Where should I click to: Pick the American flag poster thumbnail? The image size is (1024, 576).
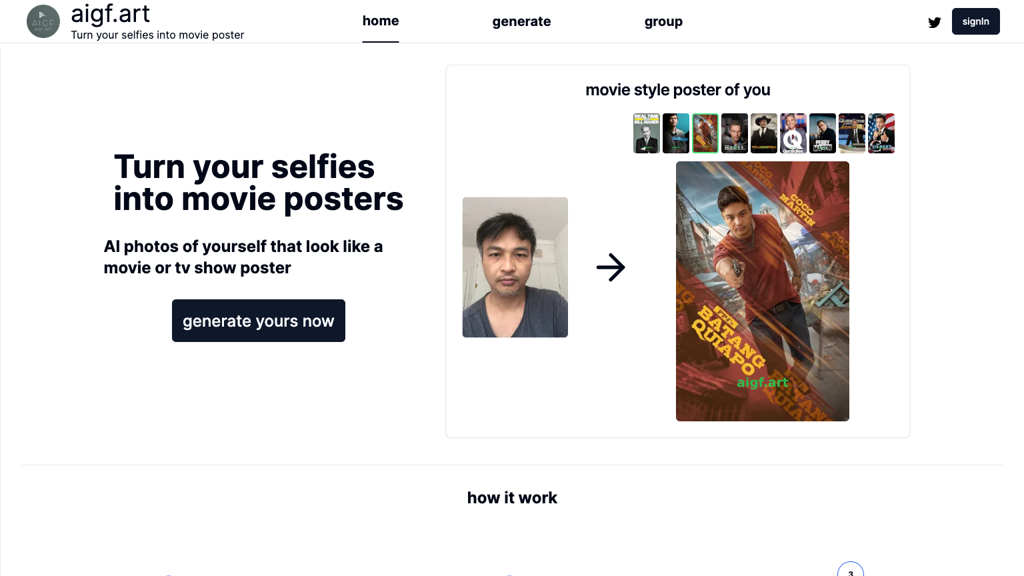coord(881,133)
